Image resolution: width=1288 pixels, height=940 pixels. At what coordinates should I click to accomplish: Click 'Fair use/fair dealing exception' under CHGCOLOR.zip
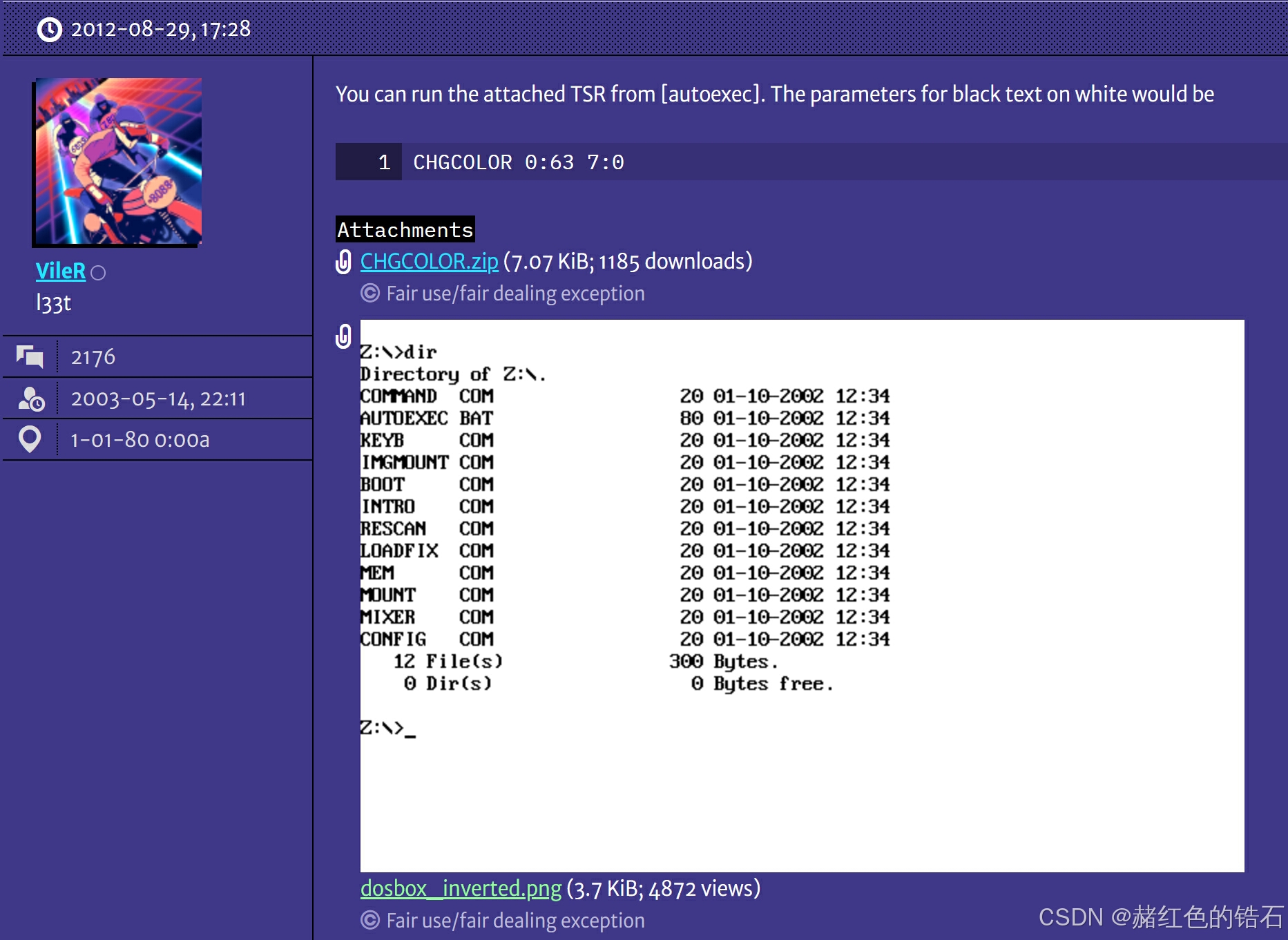coord(515,294)
